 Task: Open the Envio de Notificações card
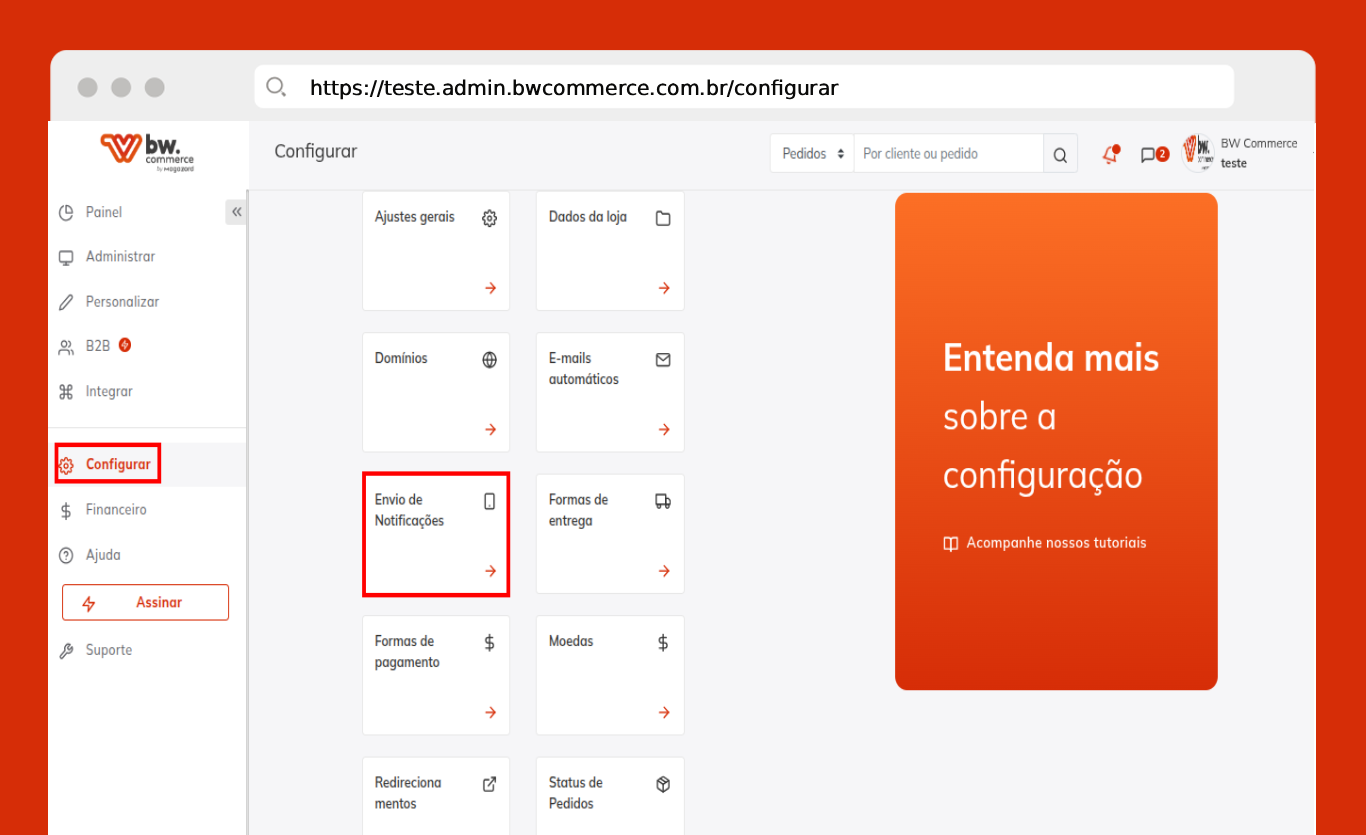point(436,534)
